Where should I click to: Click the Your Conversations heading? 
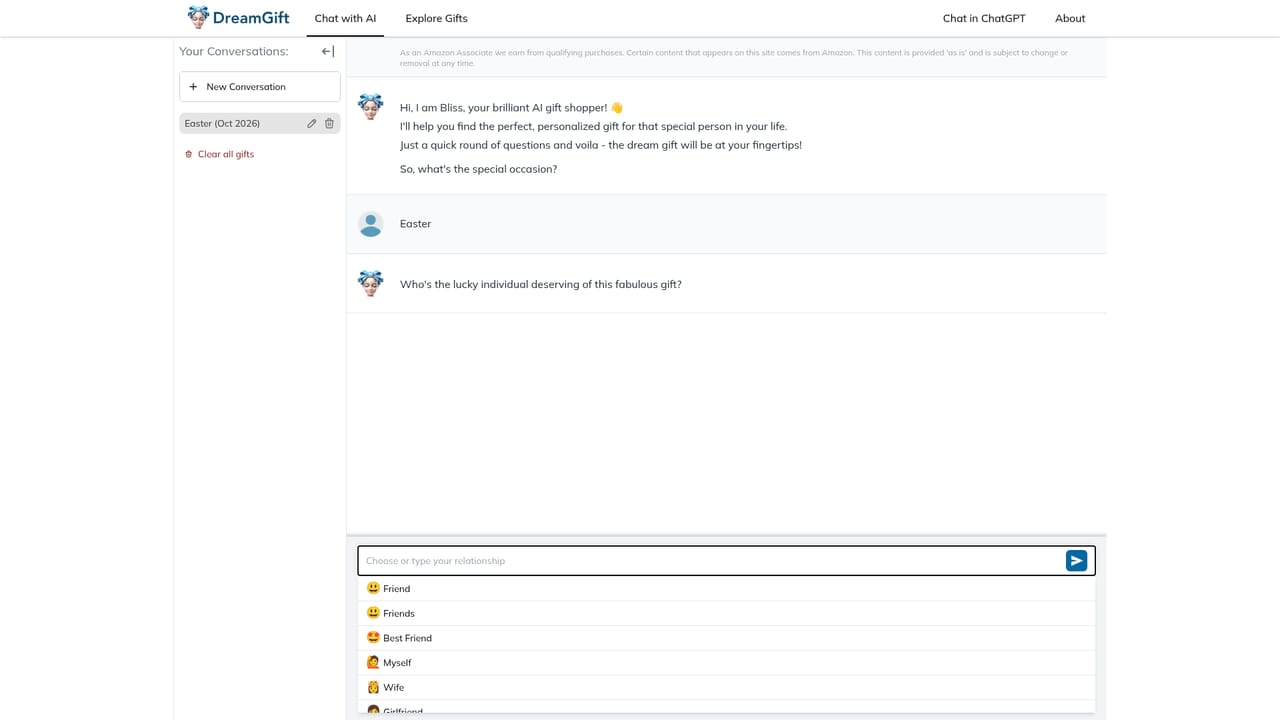234,52
